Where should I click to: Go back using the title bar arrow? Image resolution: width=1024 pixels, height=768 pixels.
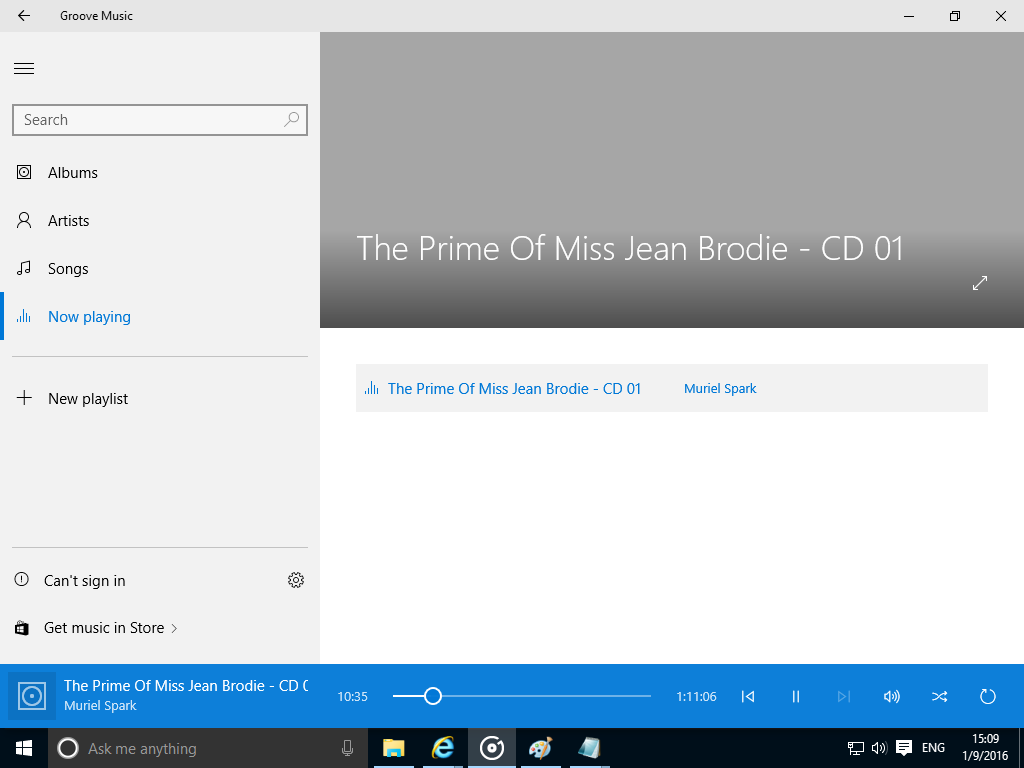point(24,16)
